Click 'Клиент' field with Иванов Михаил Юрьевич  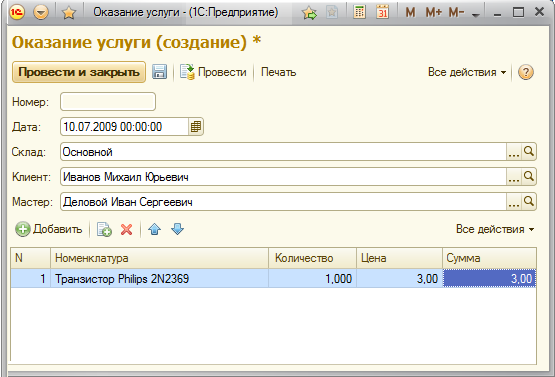pyautogui.click(x=283, y=177)
